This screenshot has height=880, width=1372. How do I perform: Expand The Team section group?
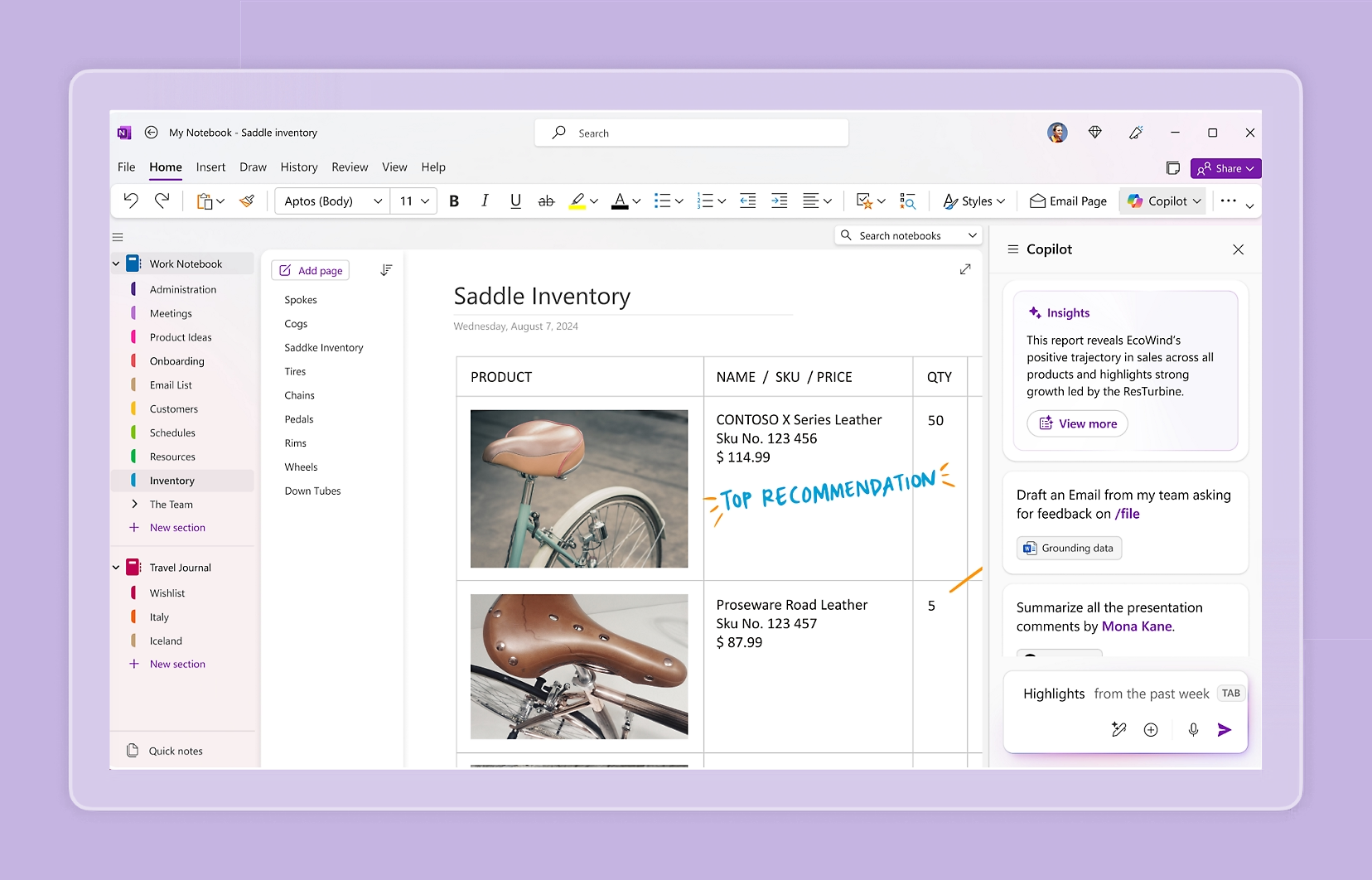135,504
